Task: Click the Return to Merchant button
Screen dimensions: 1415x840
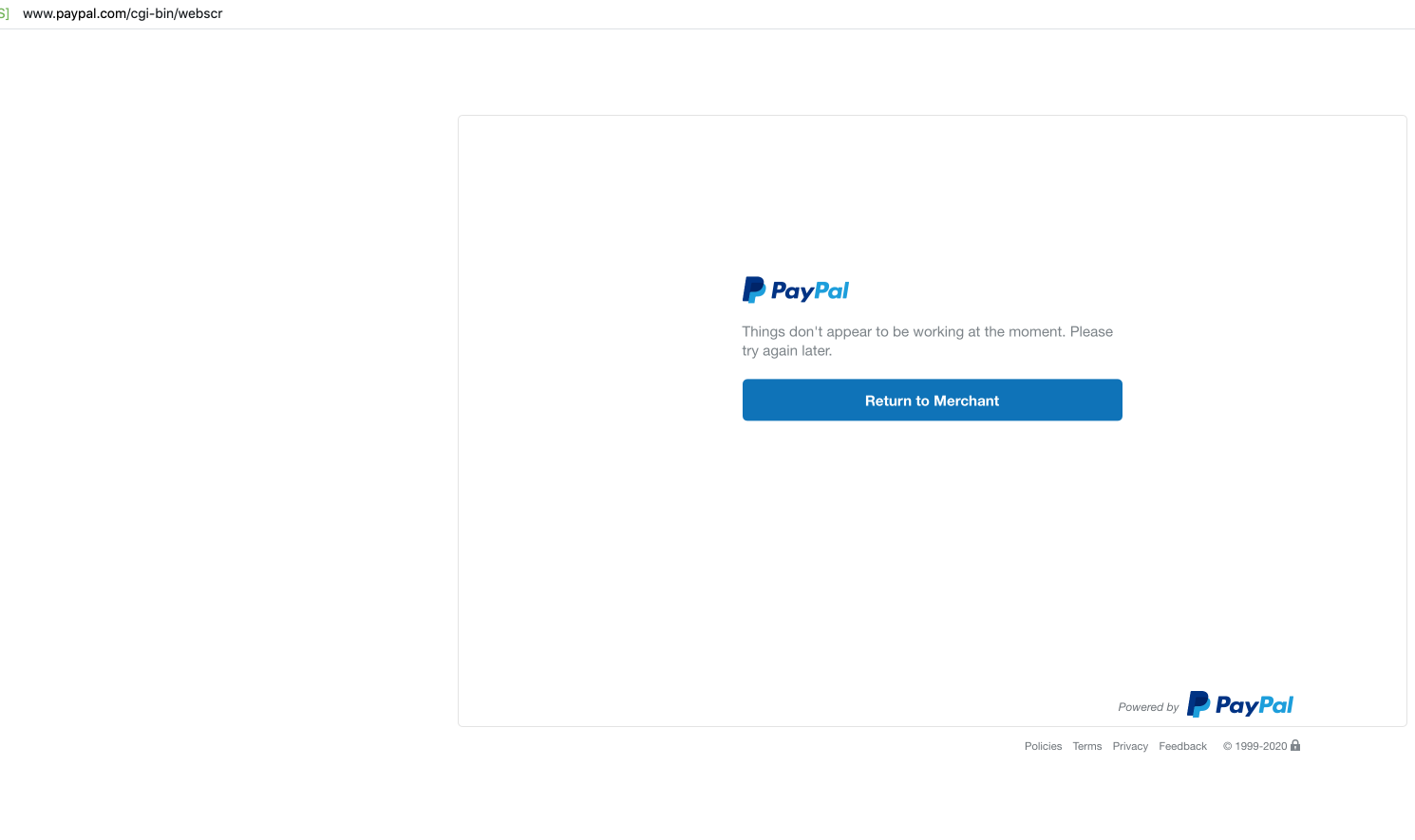Action: [x=932, y=400]
